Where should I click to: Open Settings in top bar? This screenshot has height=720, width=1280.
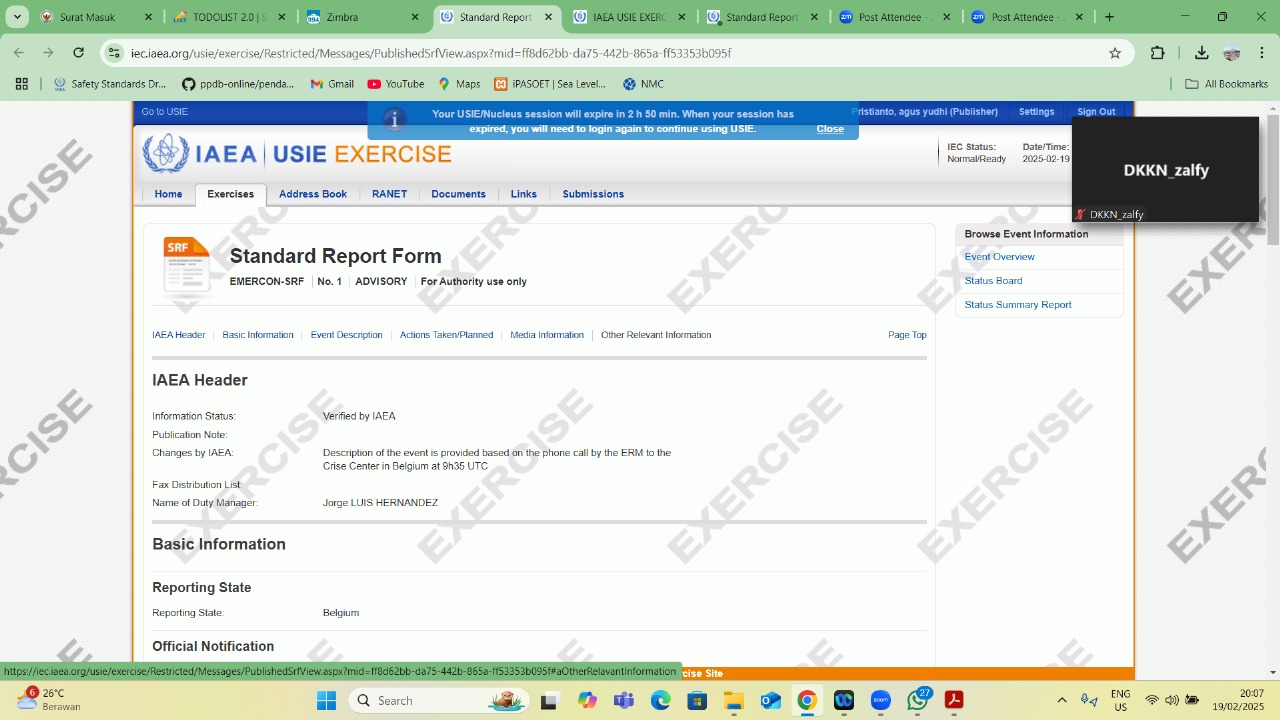(1036, 112)
